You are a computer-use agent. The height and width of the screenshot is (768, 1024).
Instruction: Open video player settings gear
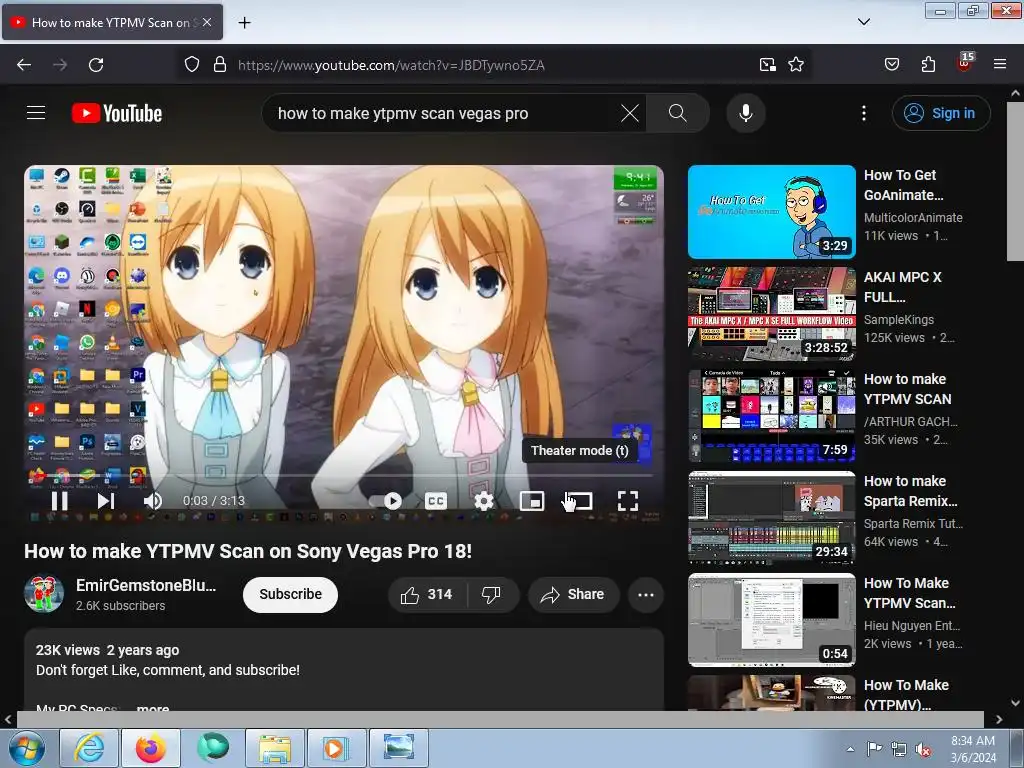[x=484, y=501]
